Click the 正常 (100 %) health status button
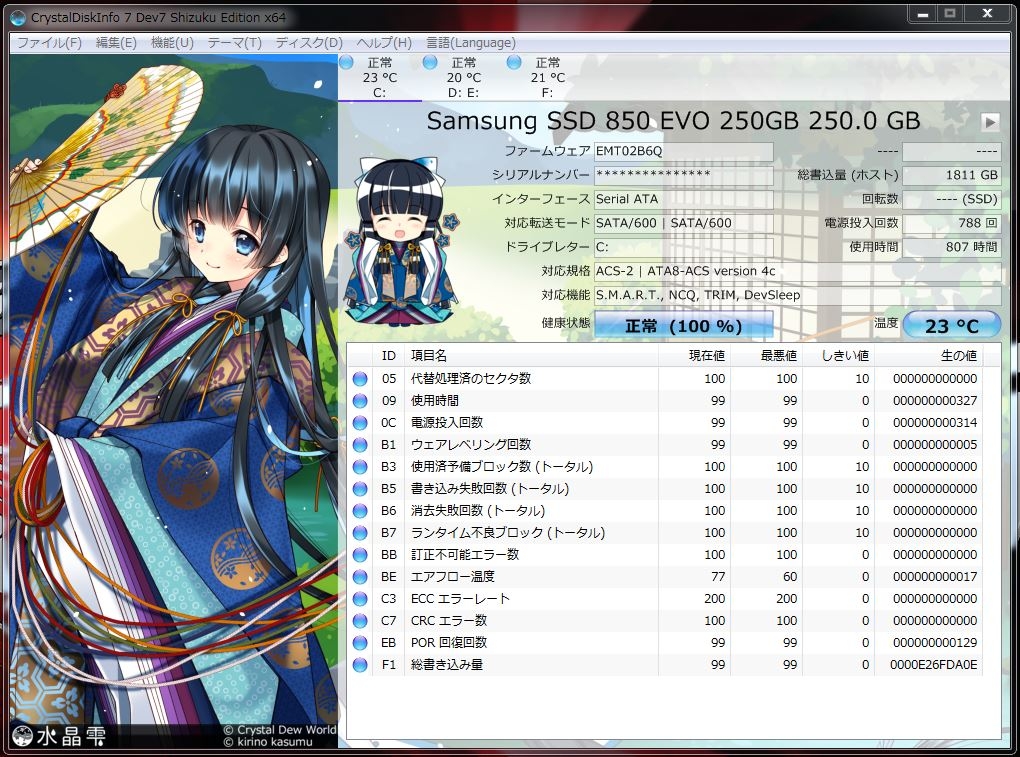Screen dimensions: 1020x757 point(684,325)
